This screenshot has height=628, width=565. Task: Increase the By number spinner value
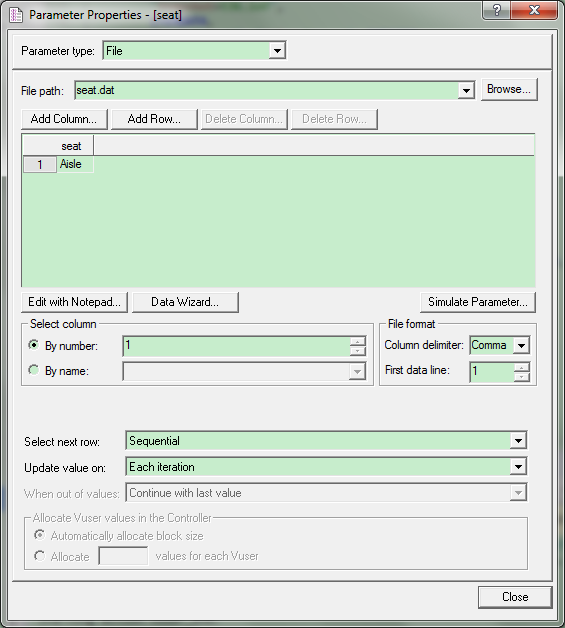pyautogui.click(x=358, y=342)
